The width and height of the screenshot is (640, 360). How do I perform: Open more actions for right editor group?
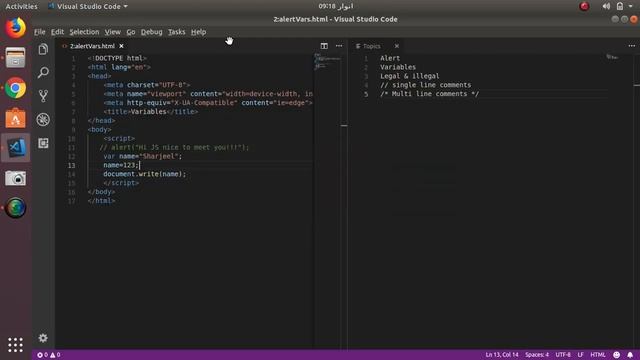point(631,46)
